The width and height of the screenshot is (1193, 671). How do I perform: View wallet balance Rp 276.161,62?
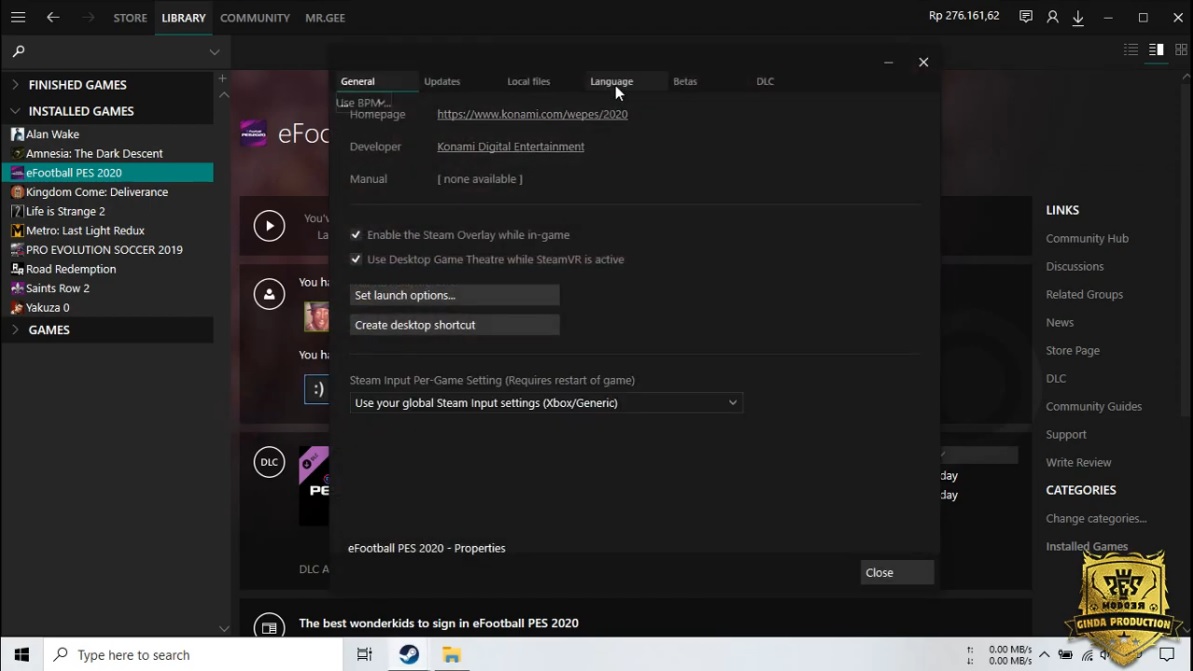(x=964, y=15)
